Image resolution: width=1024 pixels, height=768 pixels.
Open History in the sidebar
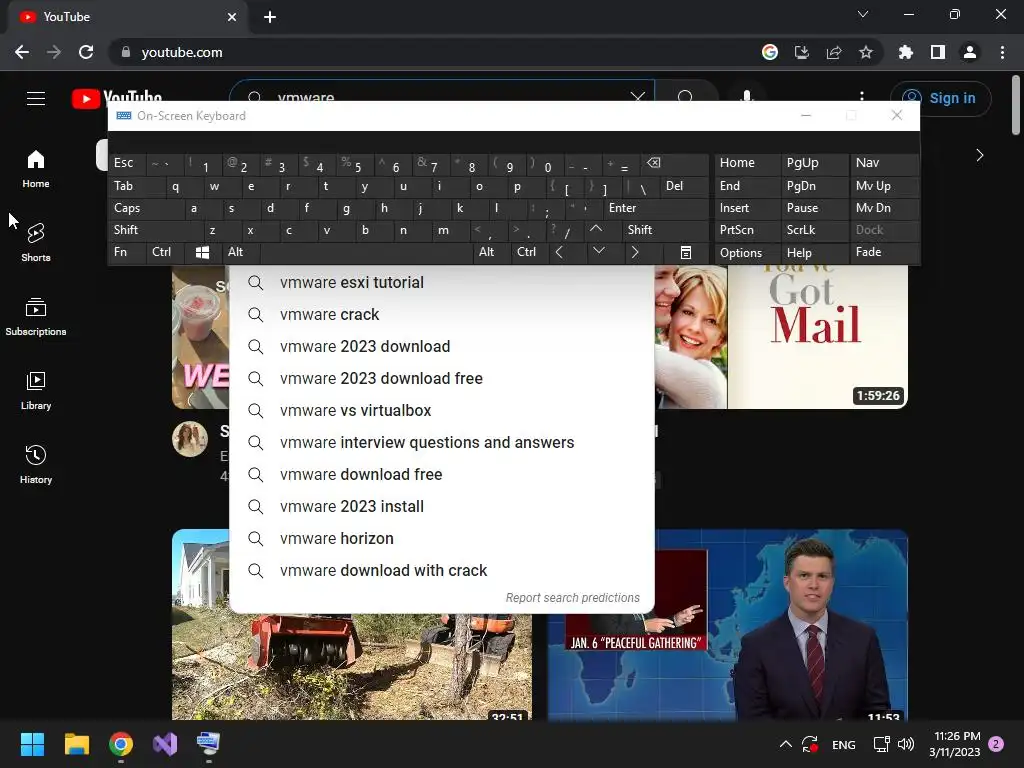pos(36,464)
